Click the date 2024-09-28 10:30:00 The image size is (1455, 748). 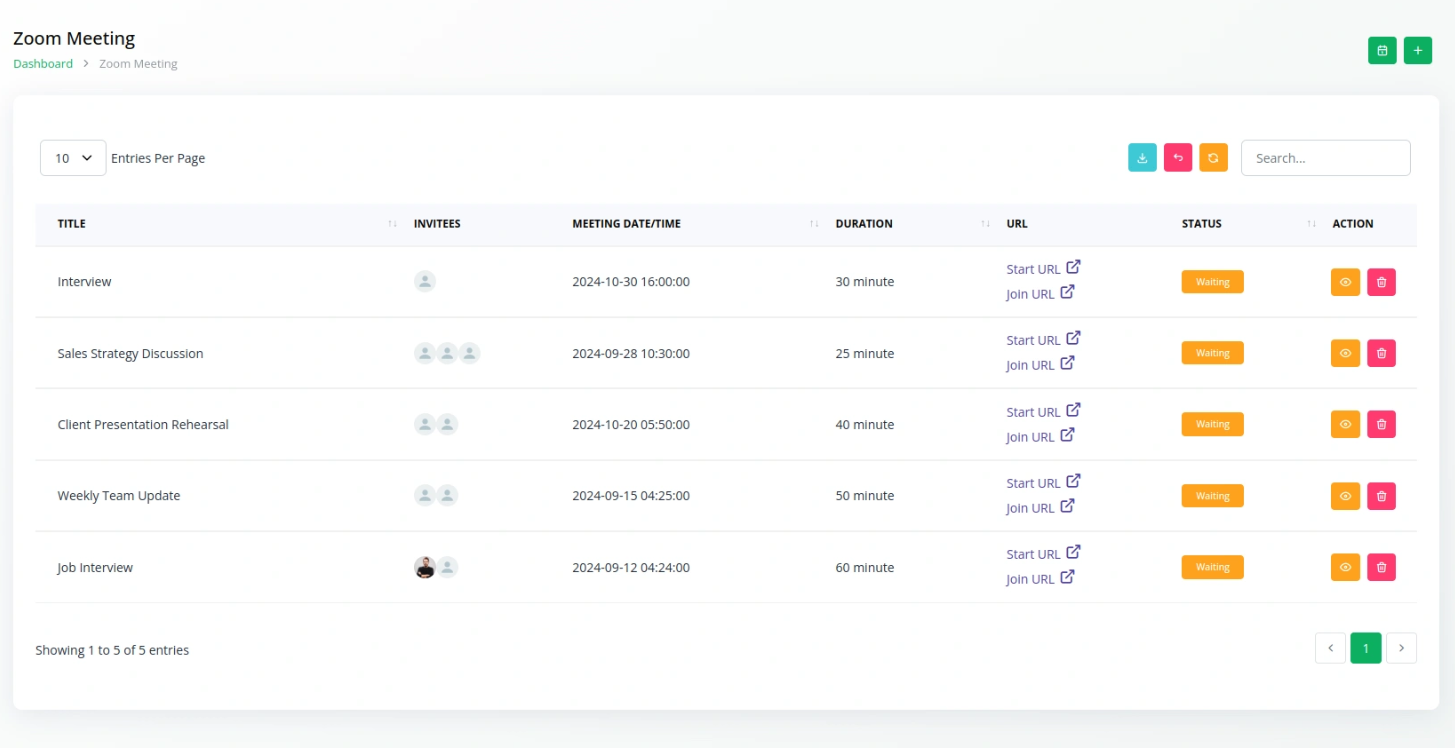pos(631,353)
